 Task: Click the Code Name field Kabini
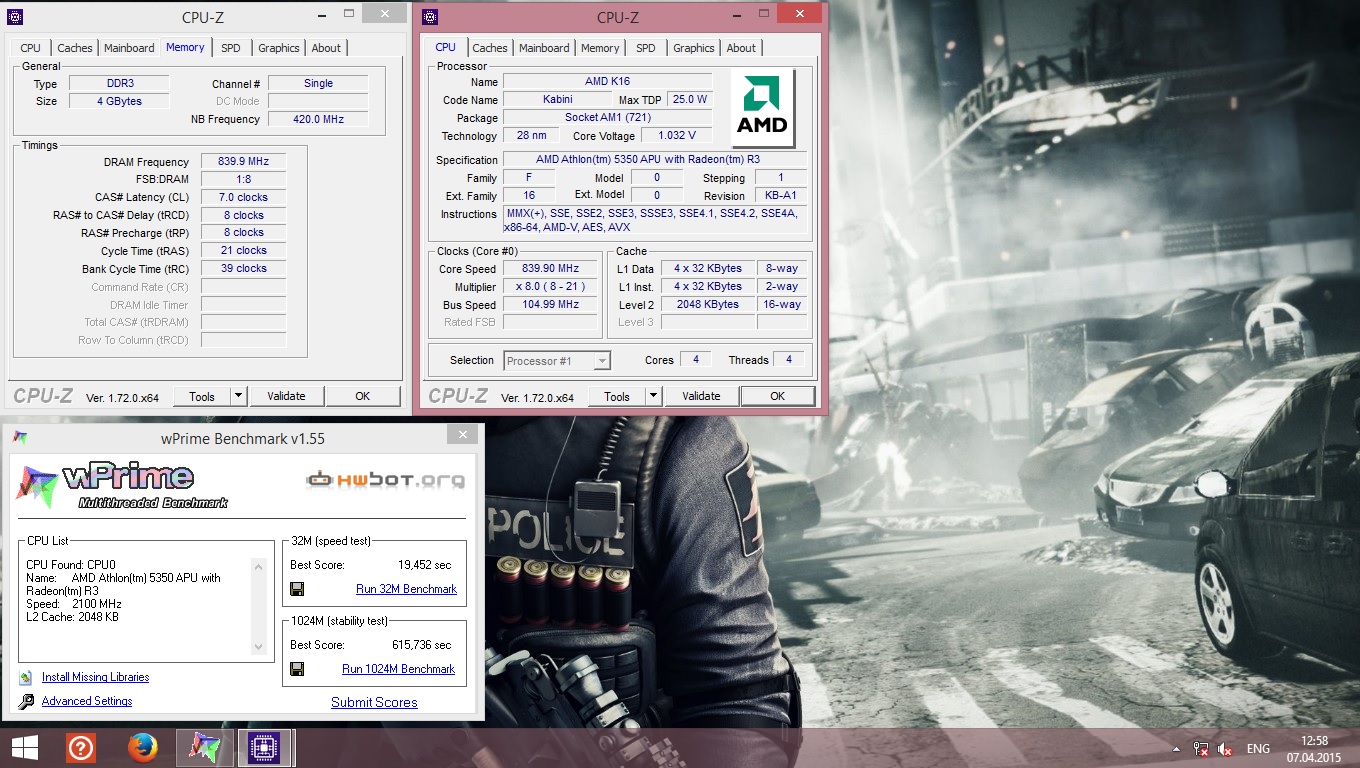pos(557,99)
